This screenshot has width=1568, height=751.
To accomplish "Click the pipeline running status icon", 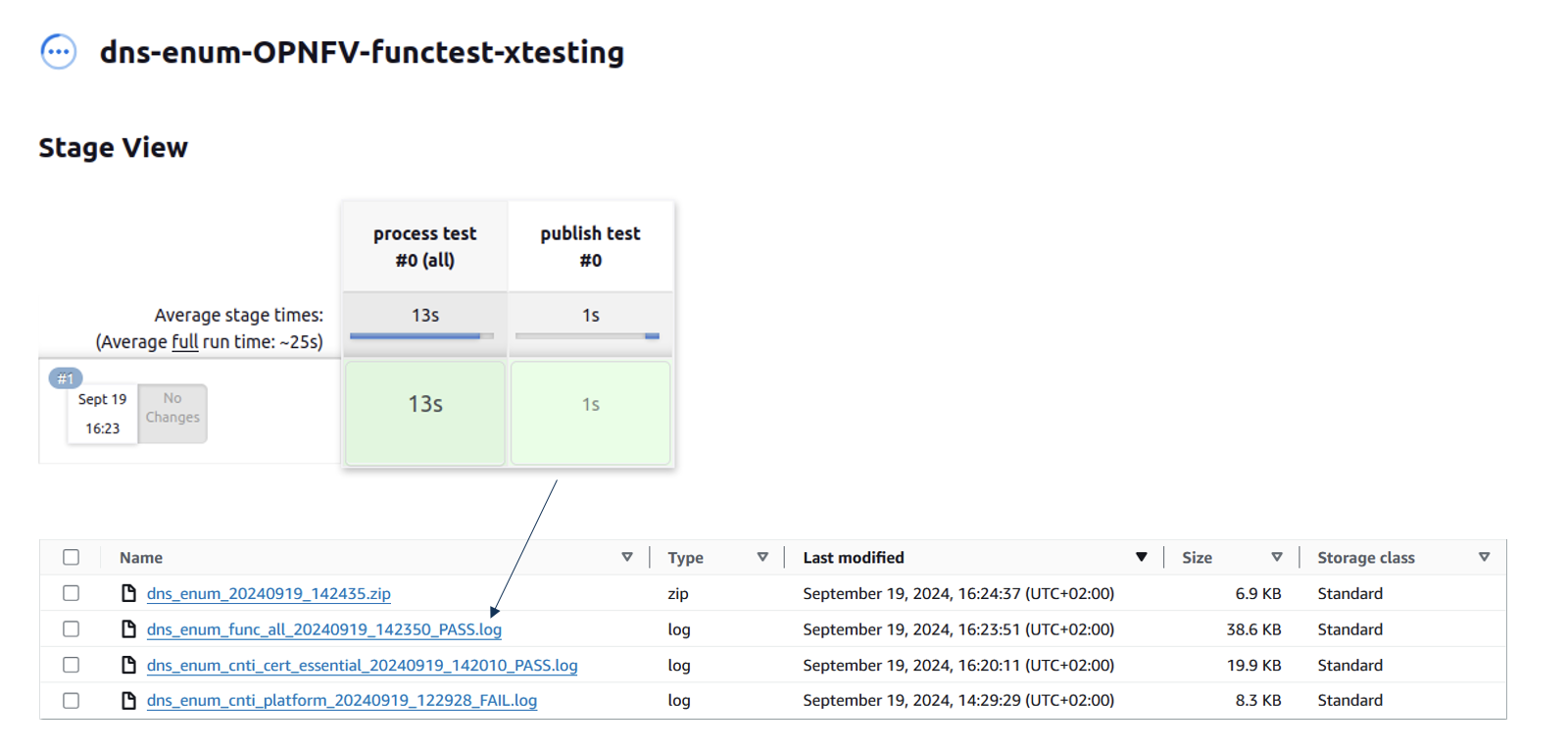I will coord(59,51).
